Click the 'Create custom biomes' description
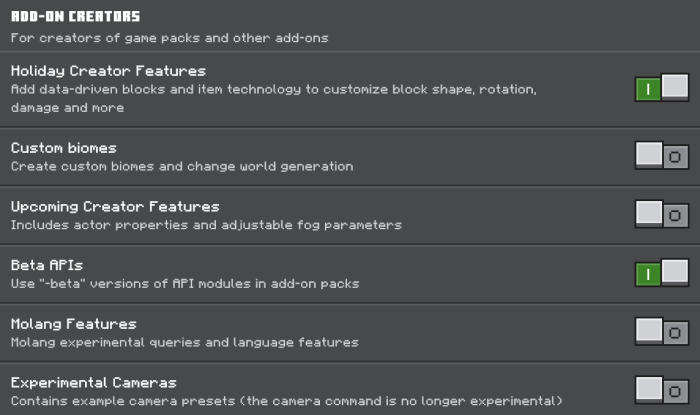 pyautogui.click(x=181, y=166)
